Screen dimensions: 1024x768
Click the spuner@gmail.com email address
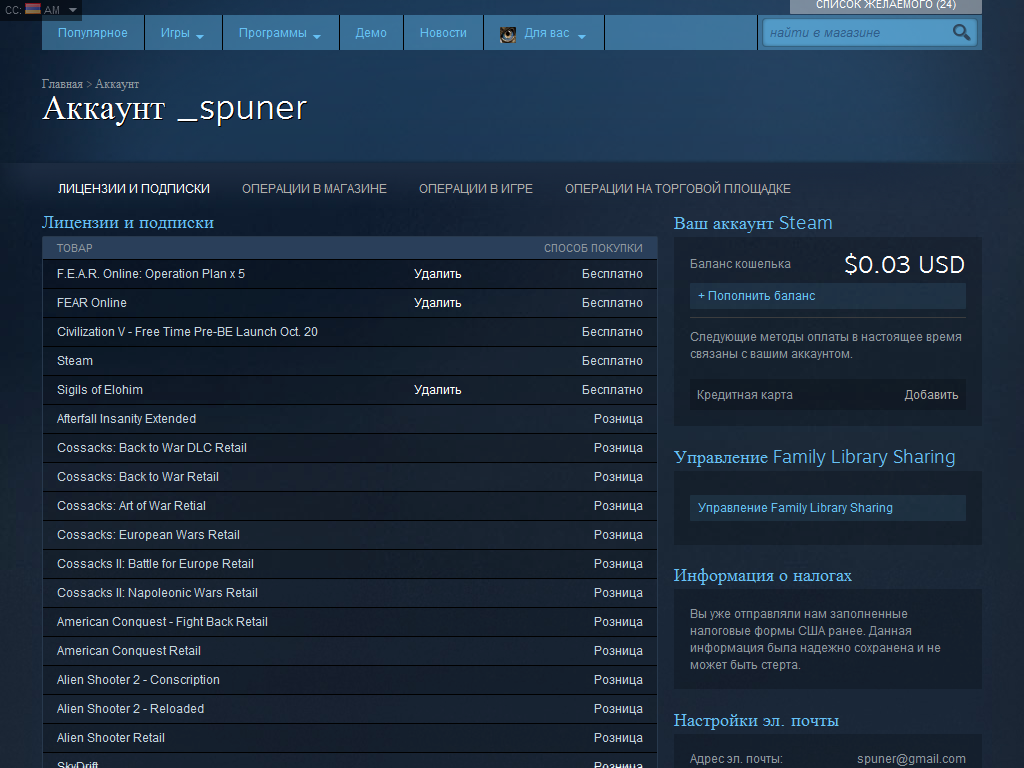click(x=911, y=759)
